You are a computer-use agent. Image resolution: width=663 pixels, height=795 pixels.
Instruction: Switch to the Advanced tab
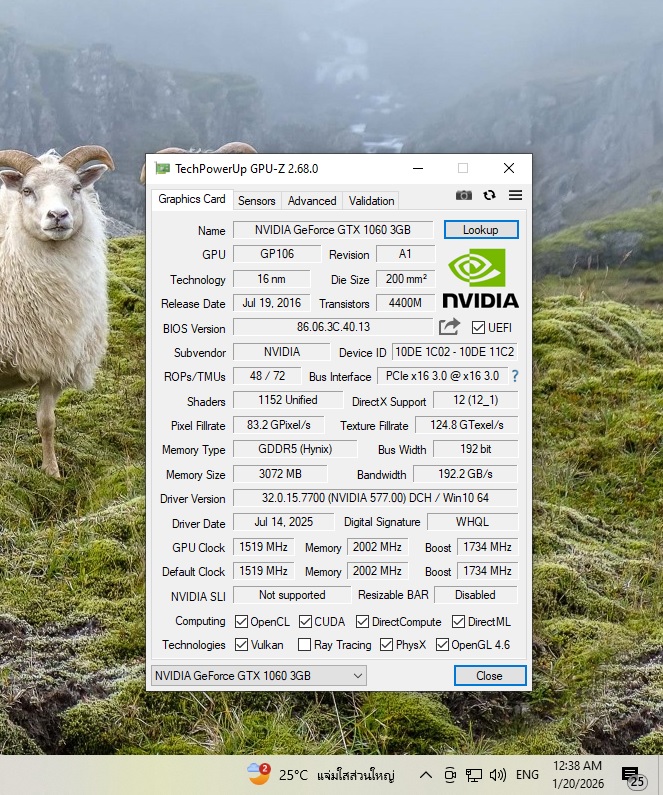[x=312, y=200]
